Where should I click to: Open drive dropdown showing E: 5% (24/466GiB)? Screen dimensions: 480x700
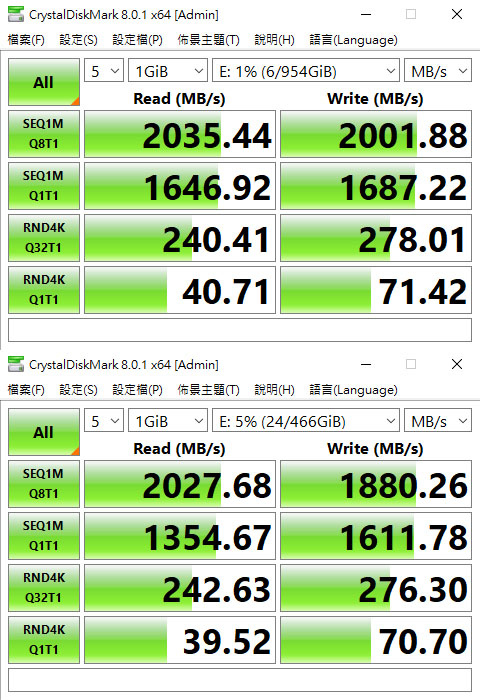[x=306, y=421]
